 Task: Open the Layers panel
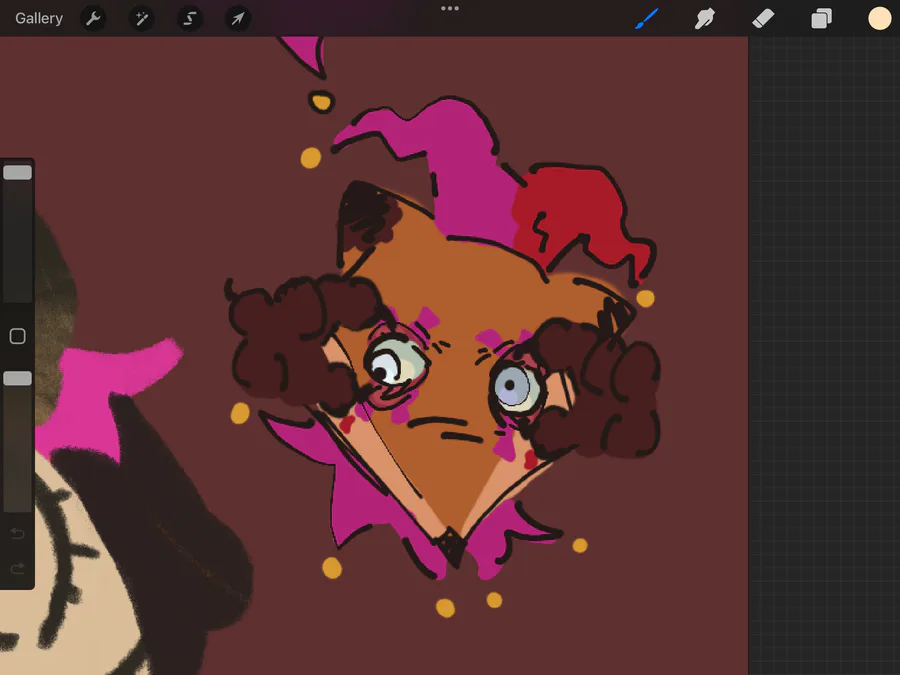[x=821, y=18]
